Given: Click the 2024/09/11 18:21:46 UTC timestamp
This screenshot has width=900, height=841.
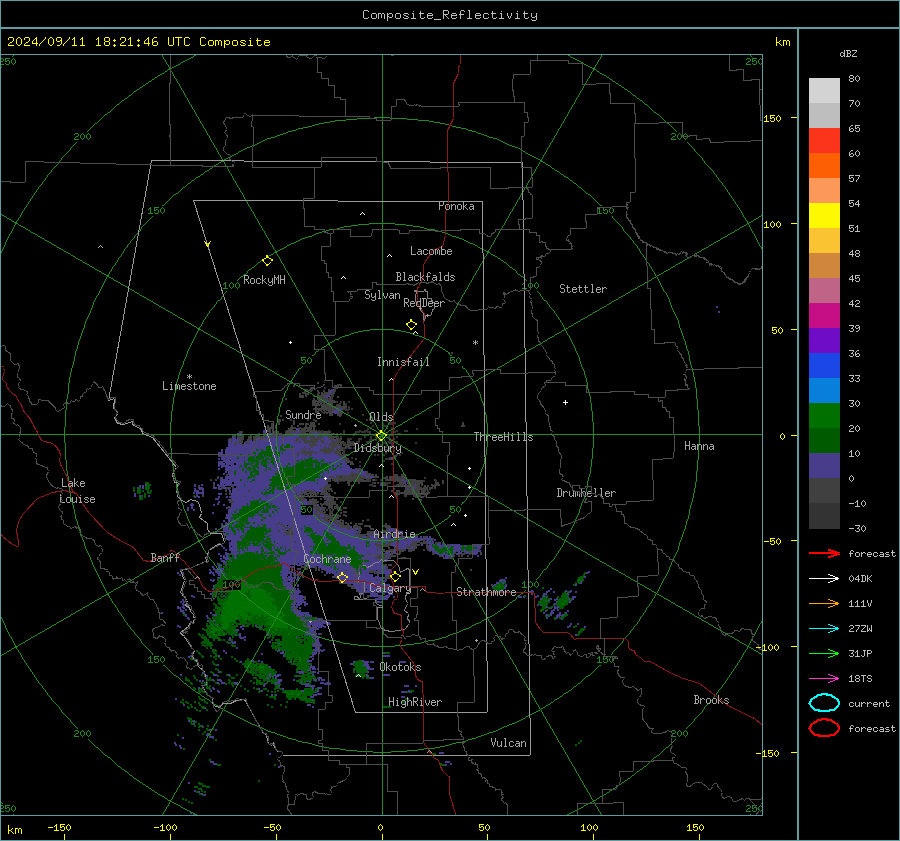Looking at the screenshot, I should (x=99, y=42).
